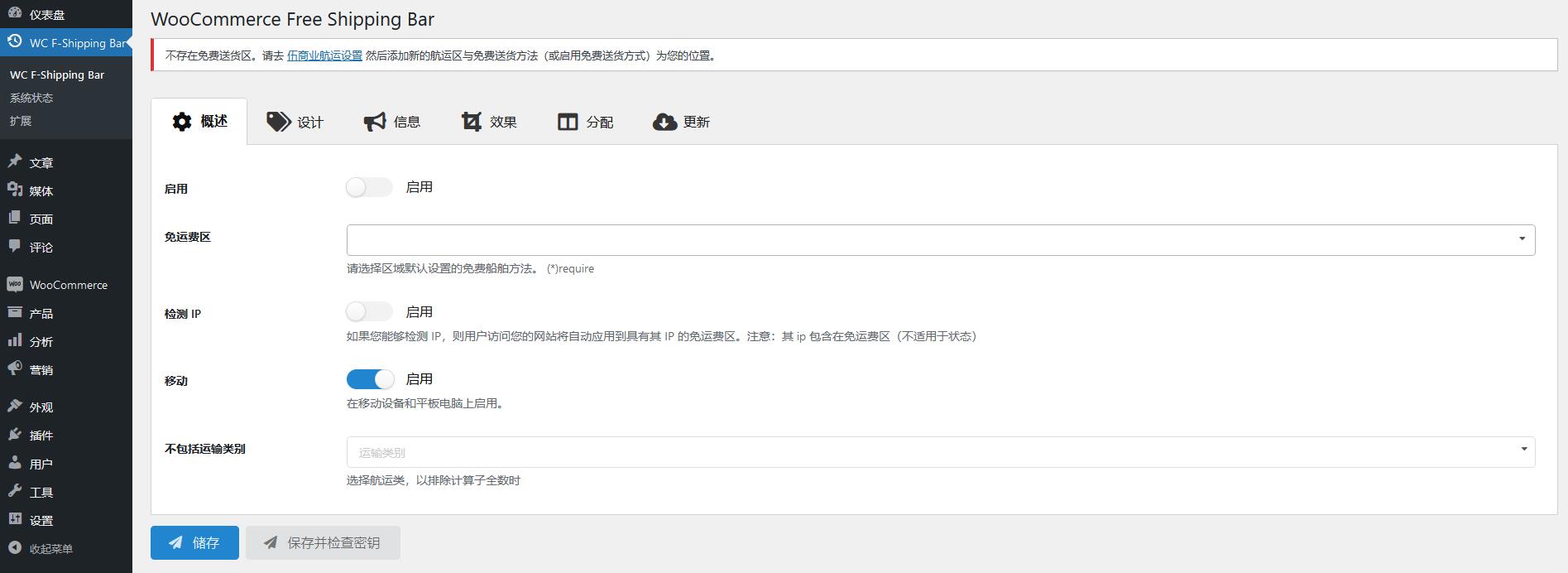Open the 免运费区 dropdown arrow
This screenshot has width=1568, height=573.
pyautogui.click(x=1522, y=239)
